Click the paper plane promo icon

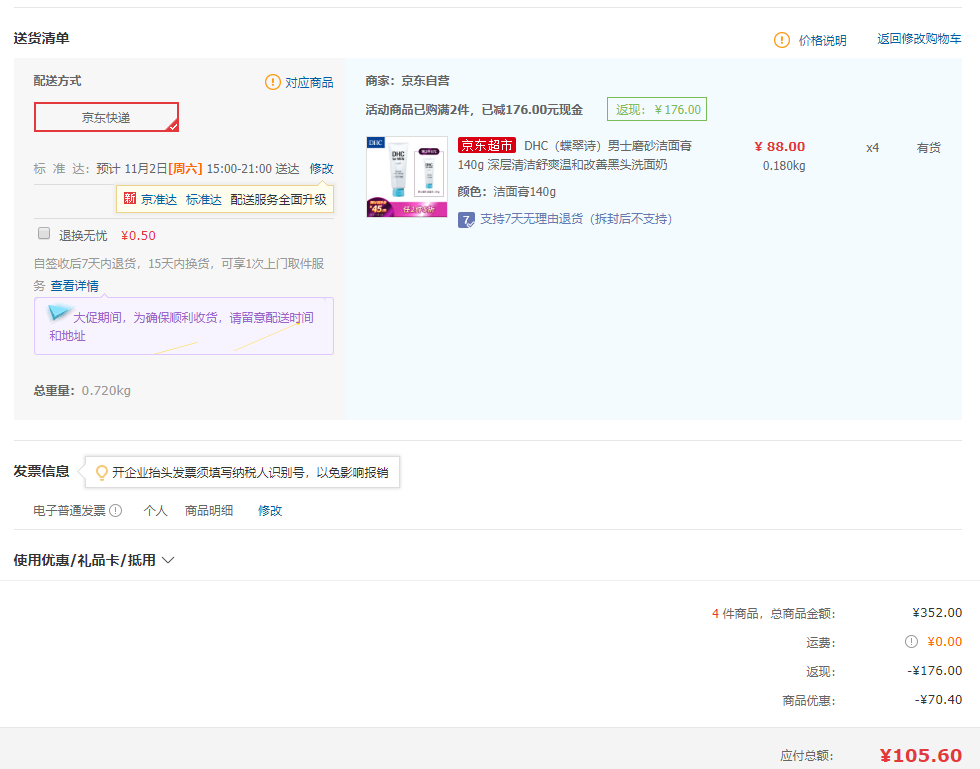[59, 311]
